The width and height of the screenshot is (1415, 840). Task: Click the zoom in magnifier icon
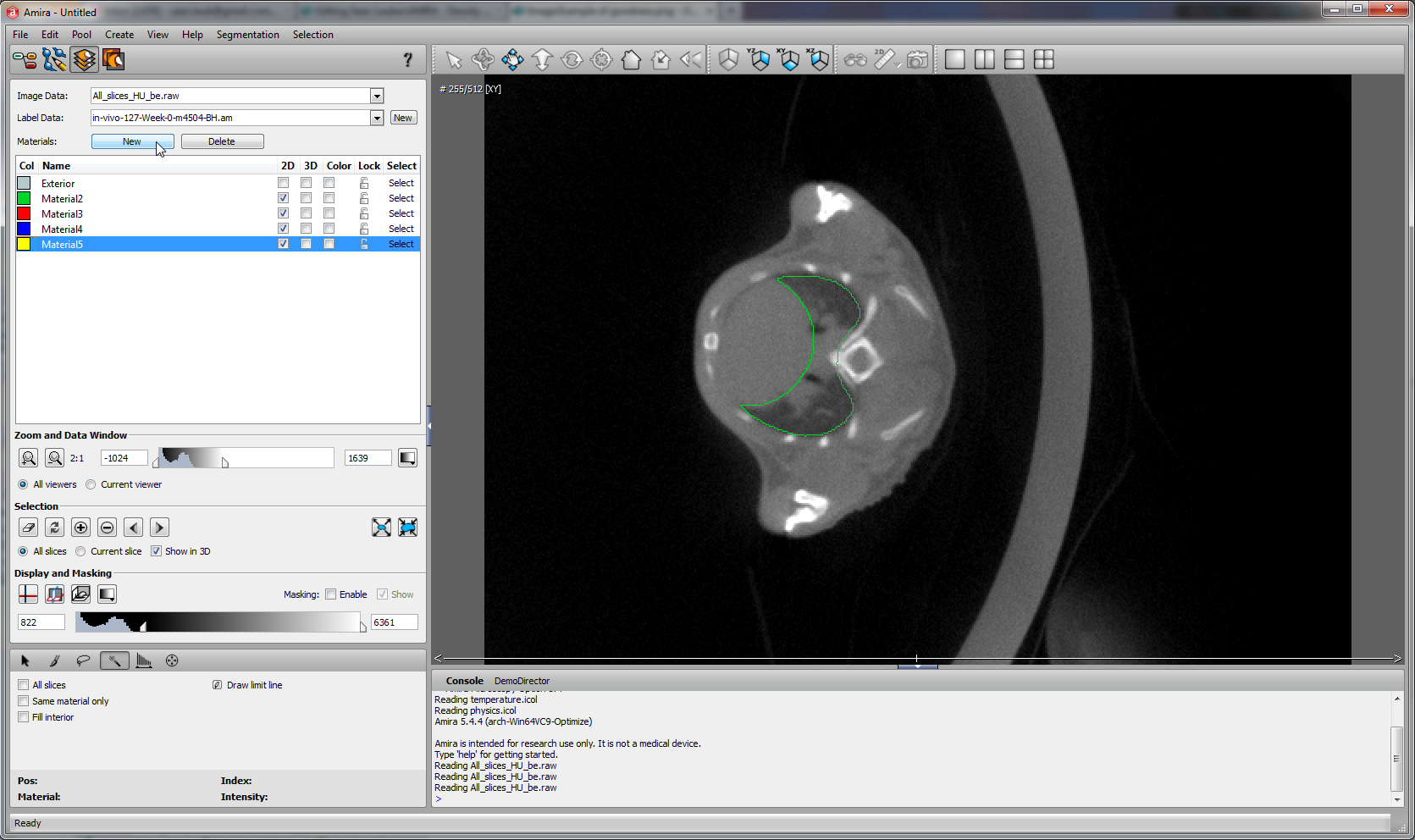tap(28, 458)
